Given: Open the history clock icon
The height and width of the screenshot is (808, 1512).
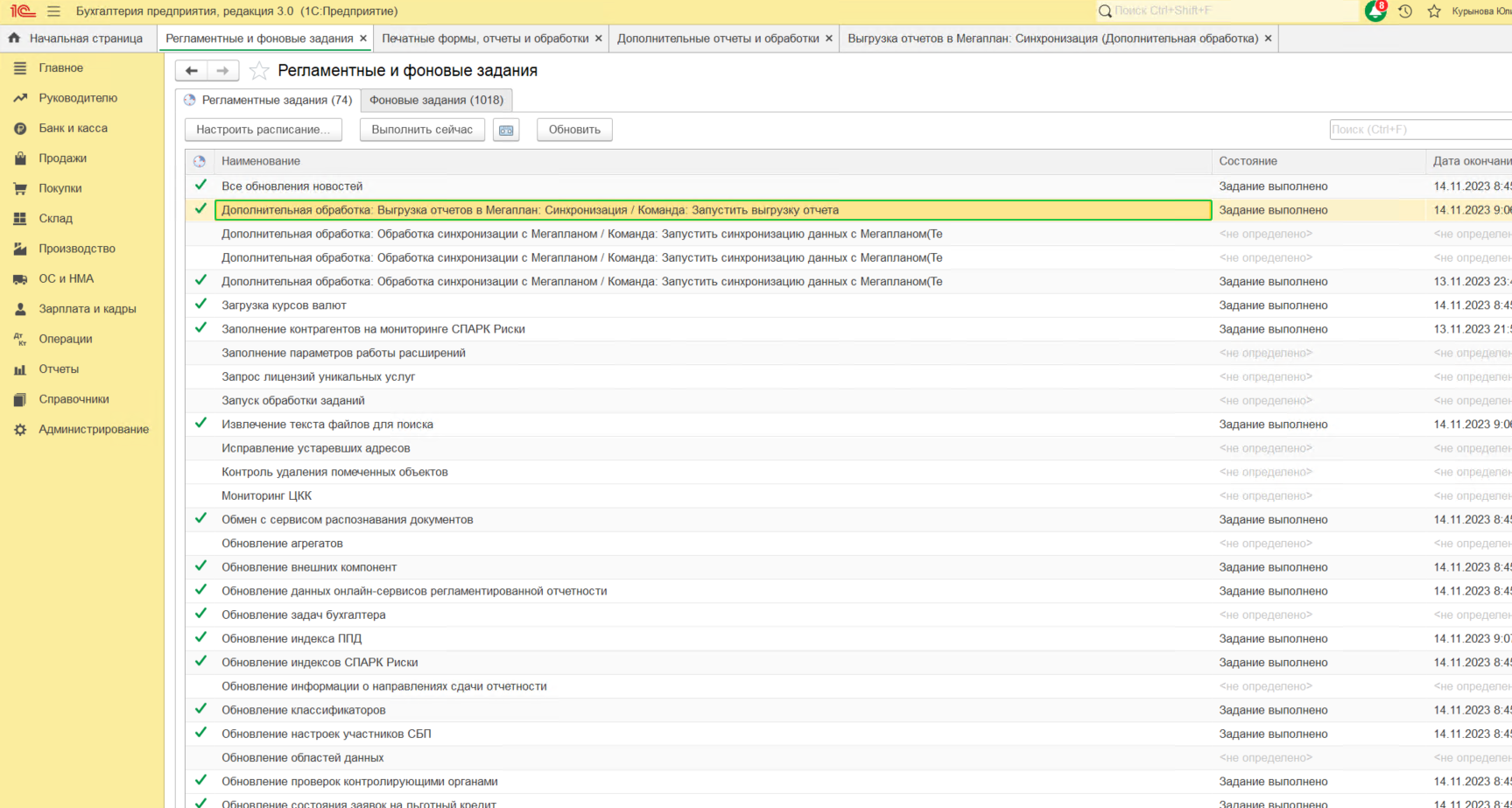Looking at the screenshot, I should point(1405,11).
